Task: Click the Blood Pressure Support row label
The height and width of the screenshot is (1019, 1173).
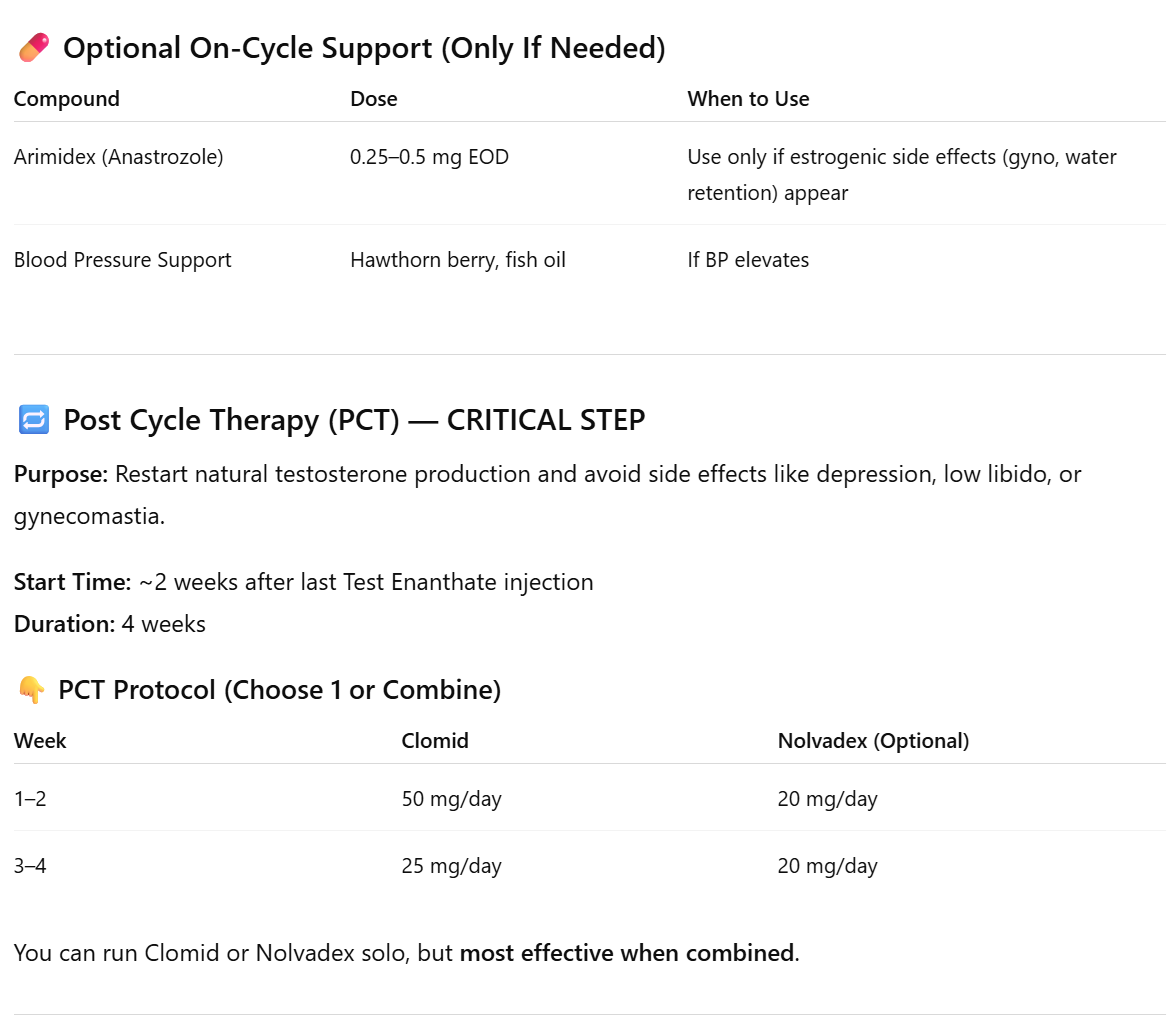Action: (122, 260)
